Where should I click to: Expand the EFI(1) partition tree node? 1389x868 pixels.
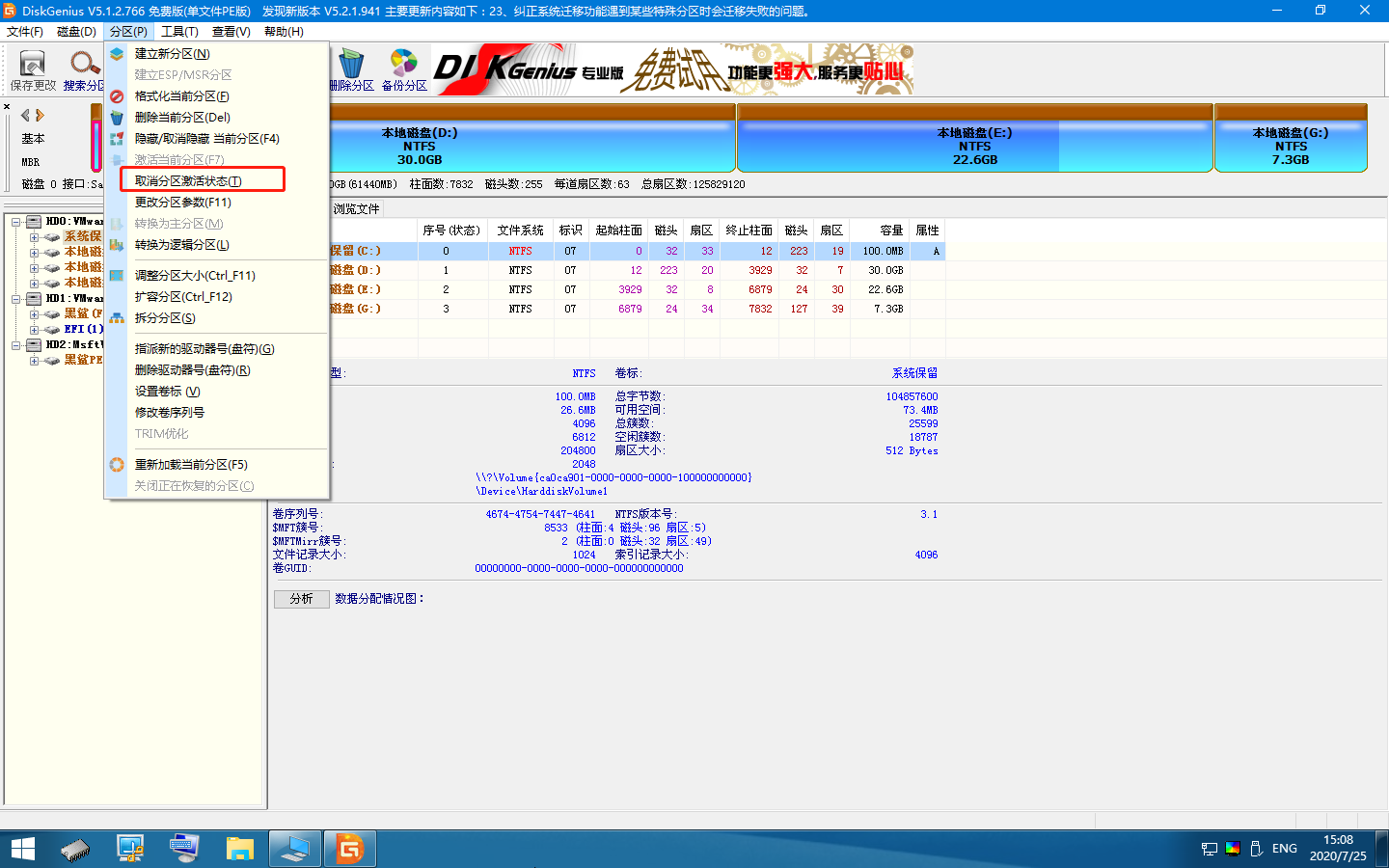(34, 330)
